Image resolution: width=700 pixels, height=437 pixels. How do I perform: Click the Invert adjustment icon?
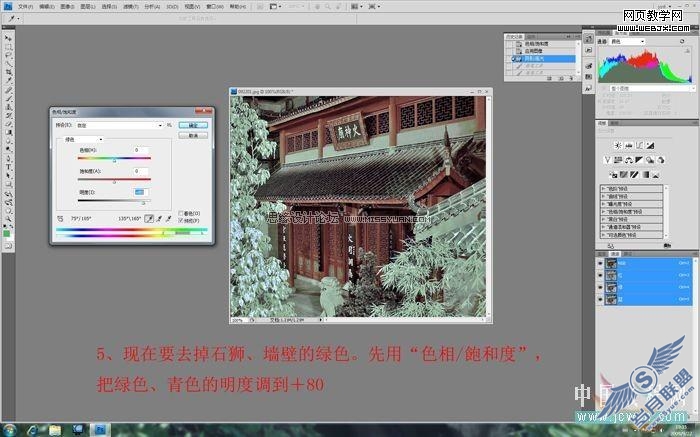click(613, 175)
